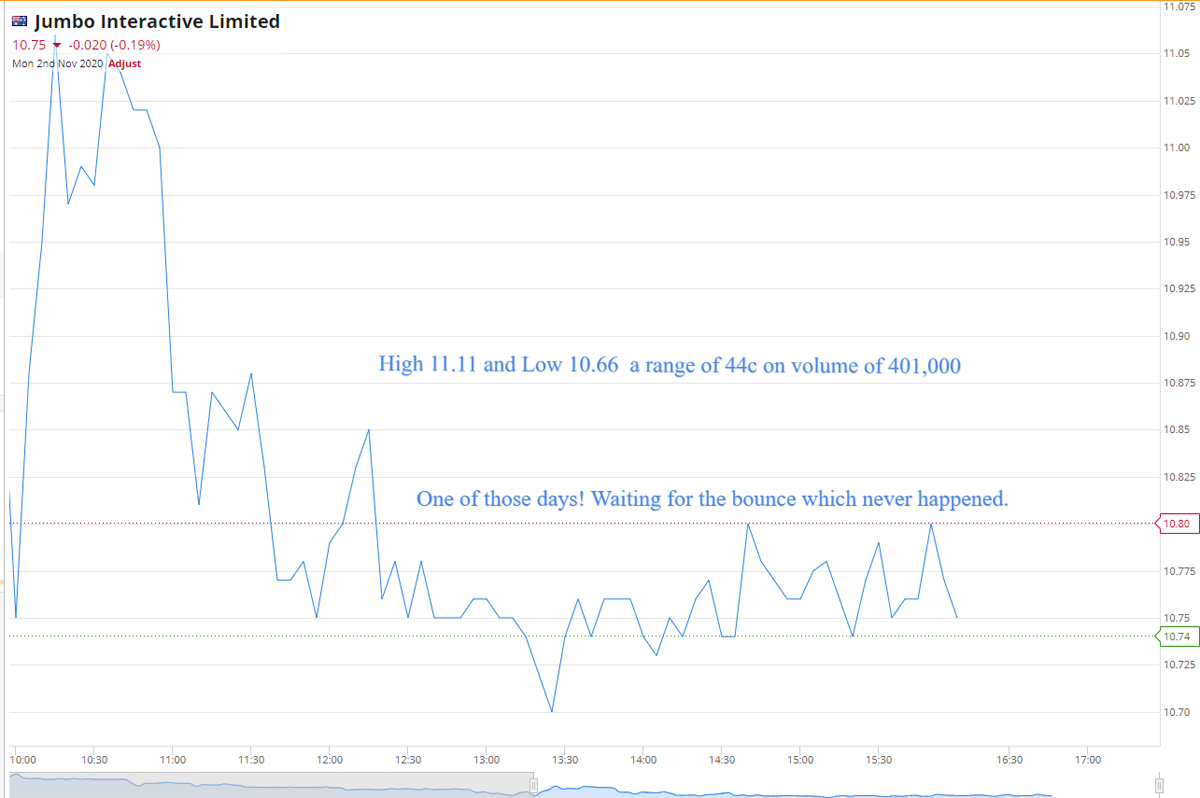Click the Australian flag icon beside the title

click(x=19, y=21)
